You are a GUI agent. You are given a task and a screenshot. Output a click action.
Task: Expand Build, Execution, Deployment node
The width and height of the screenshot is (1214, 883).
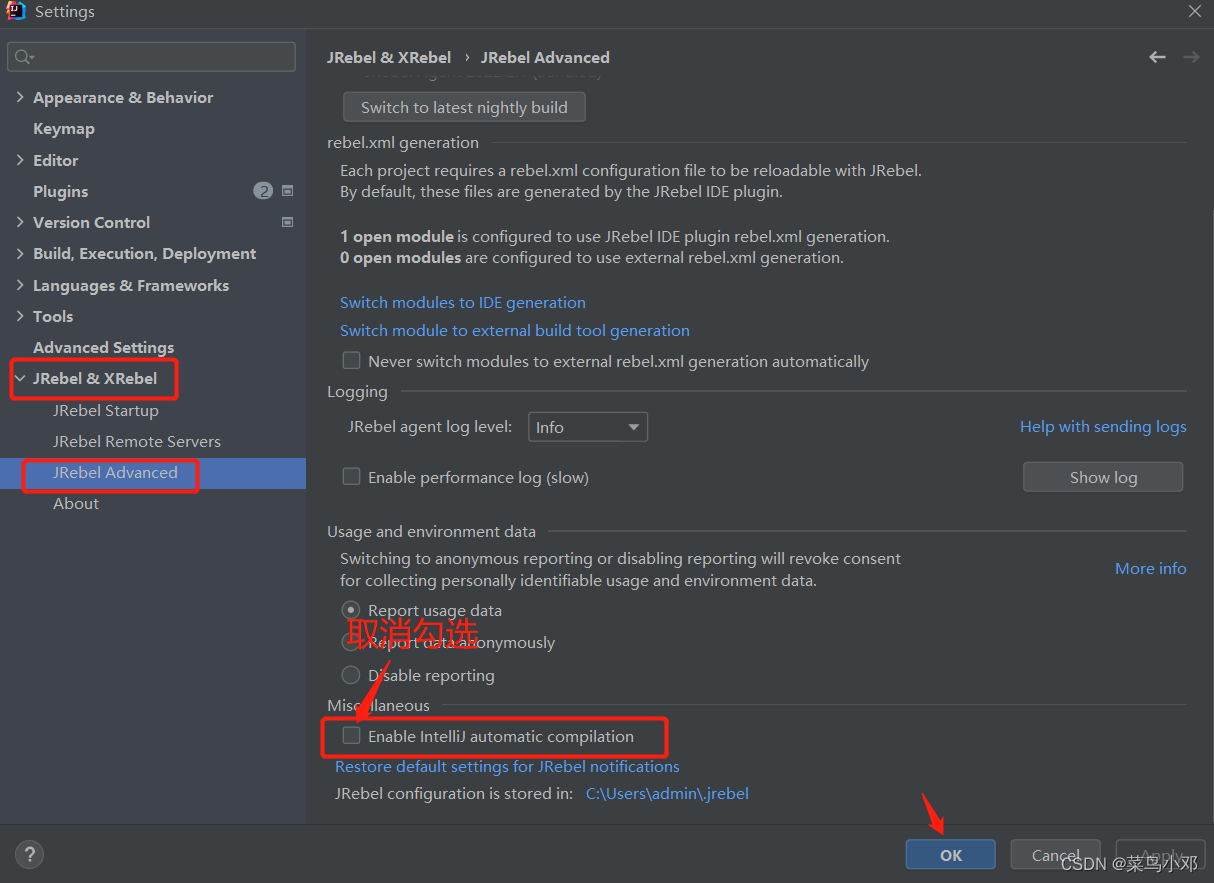coord(20,254)
